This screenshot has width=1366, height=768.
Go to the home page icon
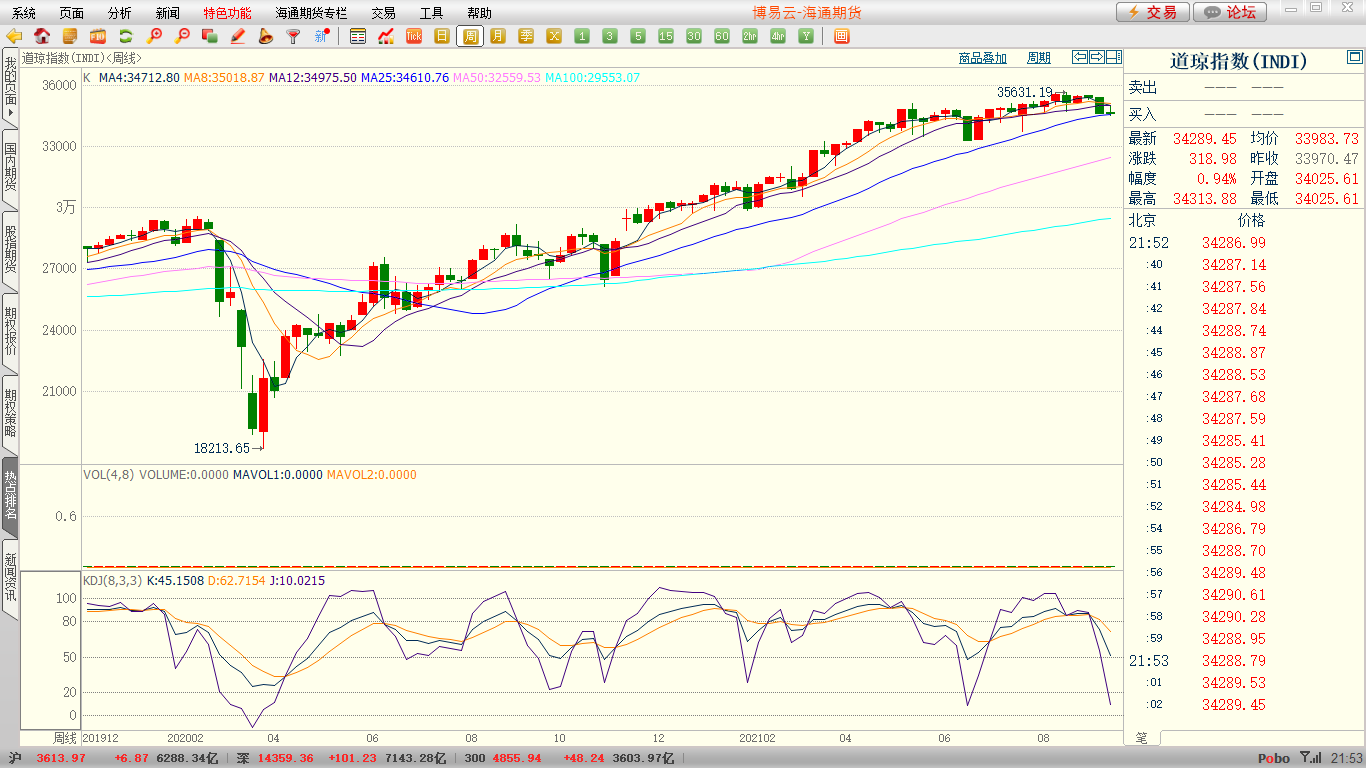click(x=42, y=36)
